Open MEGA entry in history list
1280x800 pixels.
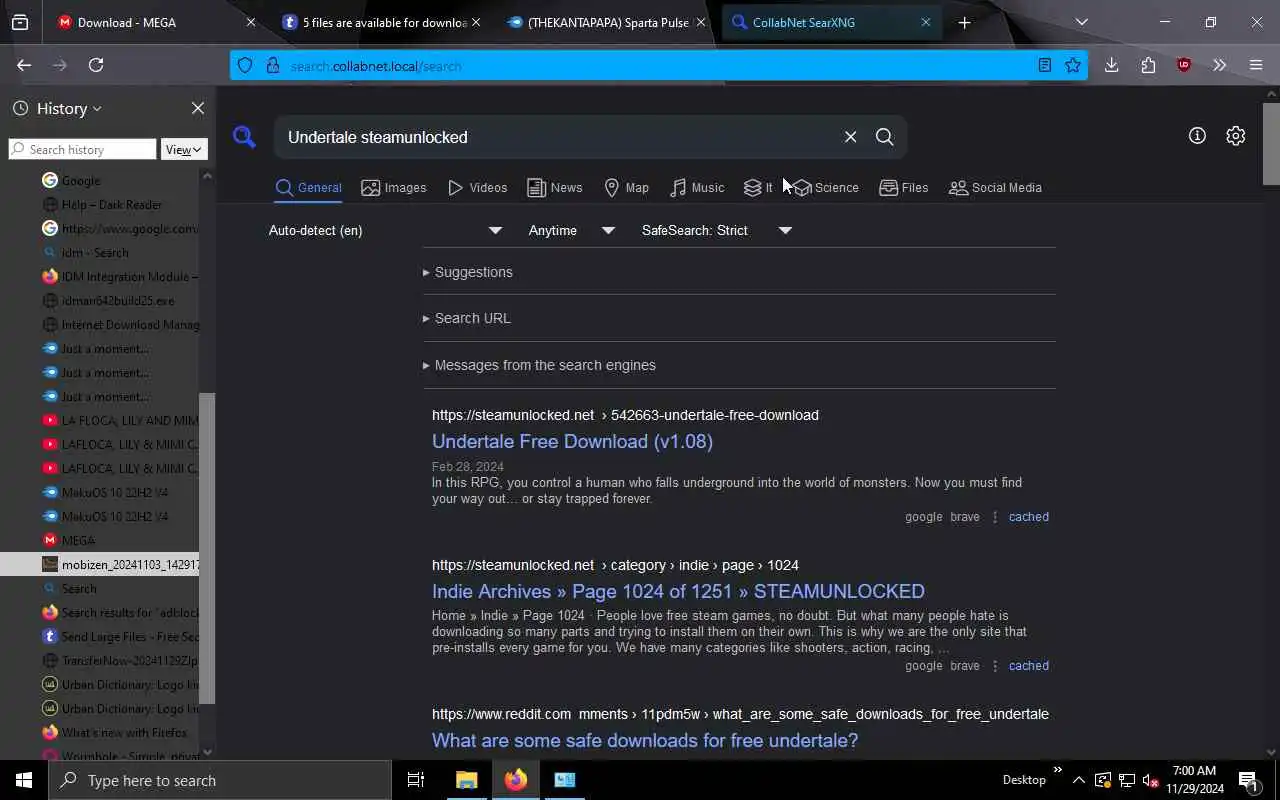(100, 540)
